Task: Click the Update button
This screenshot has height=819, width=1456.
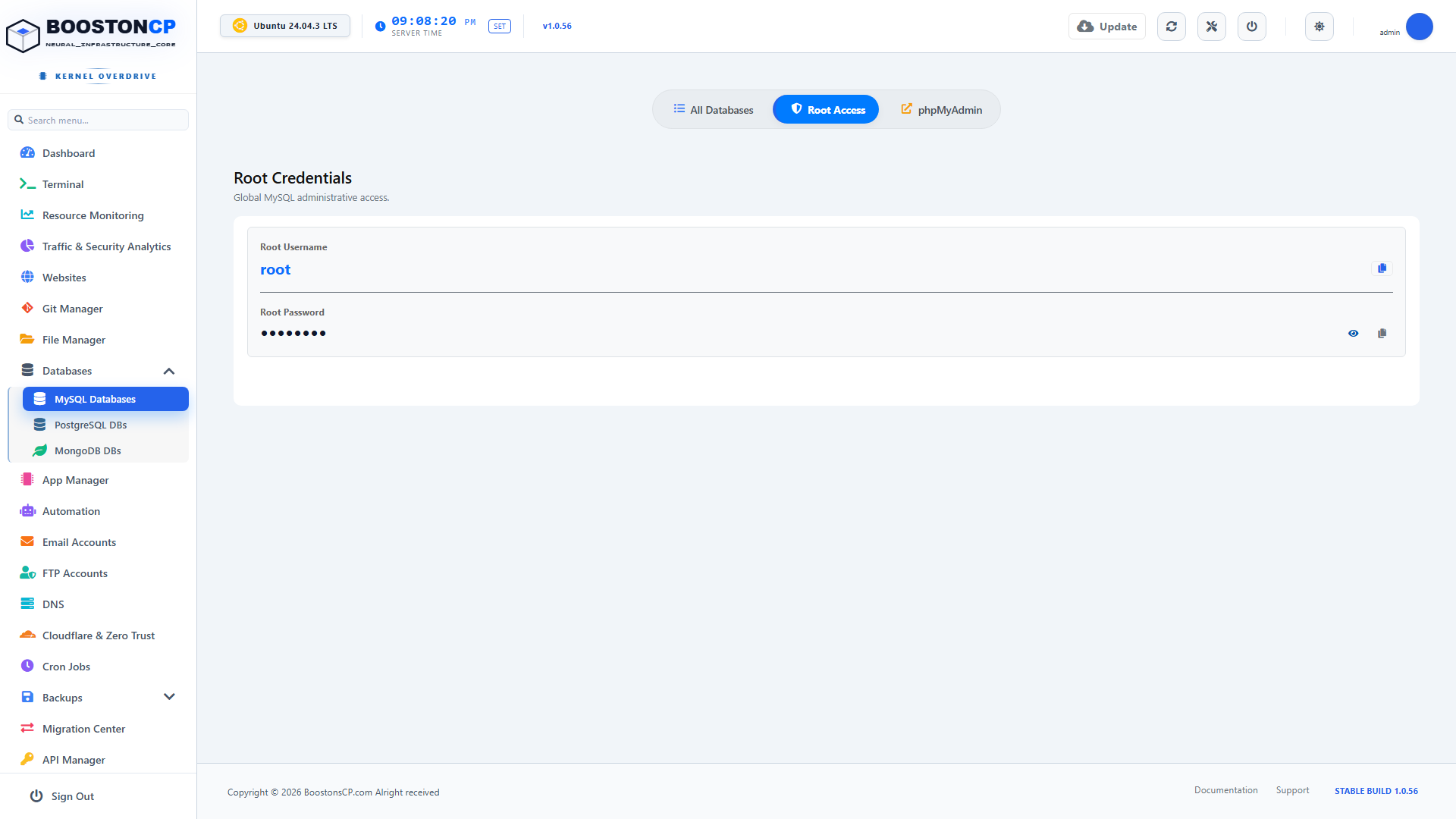Action: coord(1107,27)
